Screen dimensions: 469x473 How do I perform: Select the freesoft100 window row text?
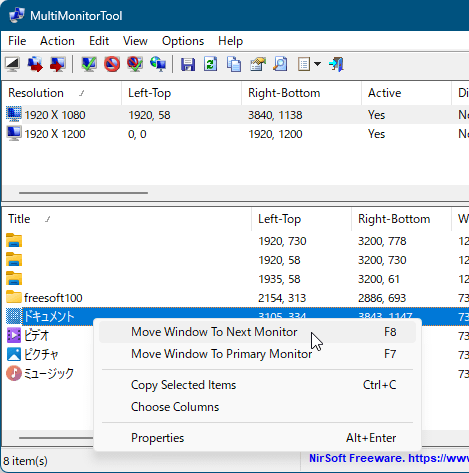pyautogui.click(x=53, y=298)
